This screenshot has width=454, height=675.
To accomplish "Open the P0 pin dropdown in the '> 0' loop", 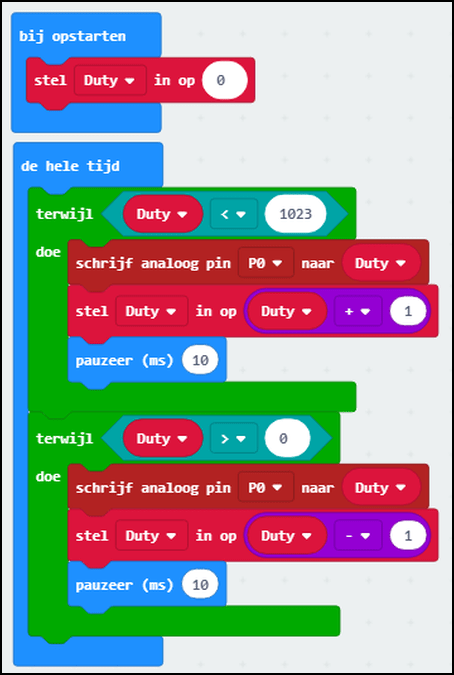I will coord(266,487).
